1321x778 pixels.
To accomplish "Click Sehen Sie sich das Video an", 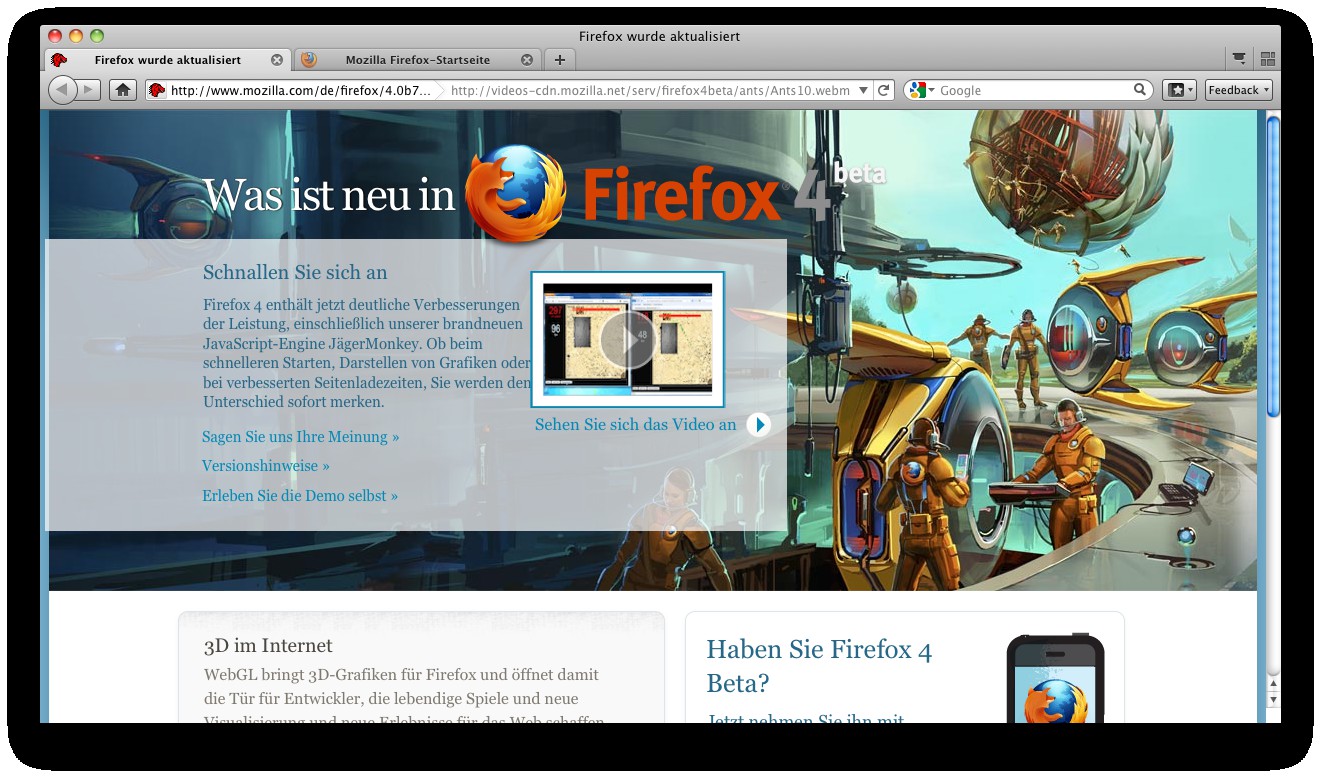I will tap(635, 424).
